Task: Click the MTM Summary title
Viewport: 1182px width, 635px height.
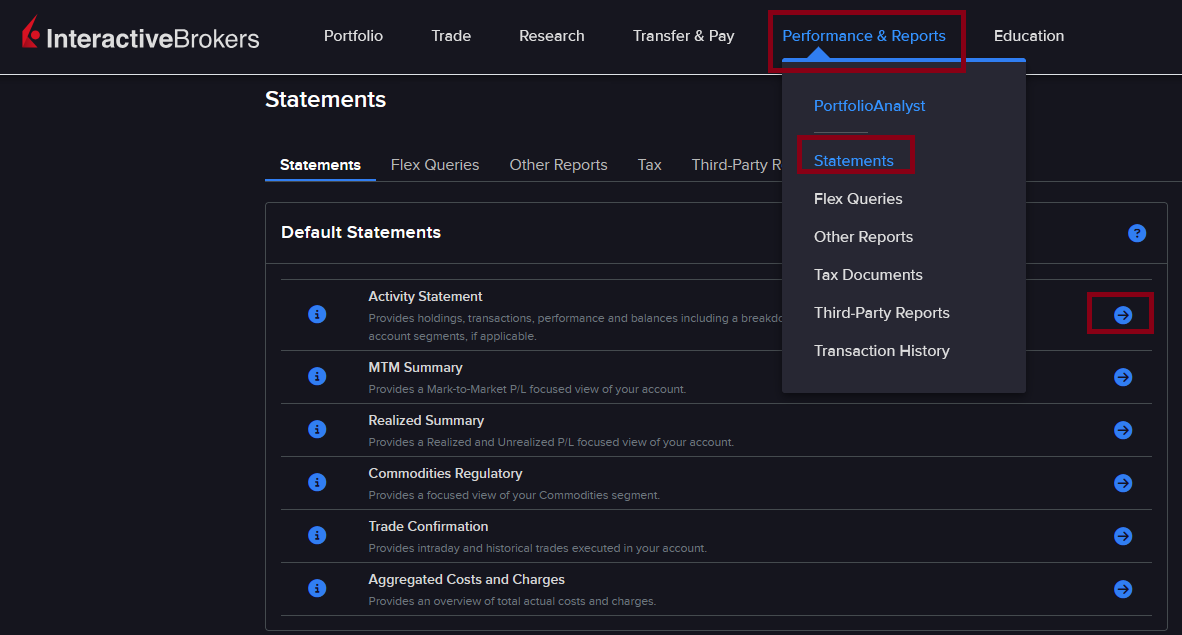Action: 415,367
